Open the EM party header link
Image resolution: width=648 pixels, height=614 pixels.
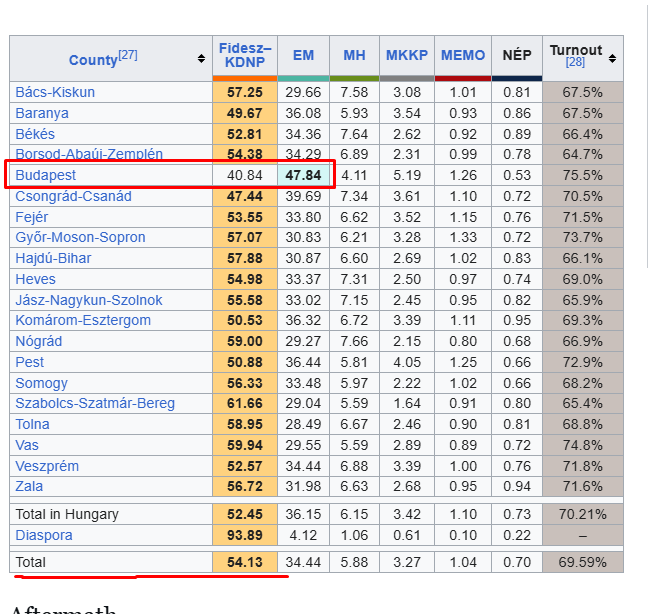[x=303, y=55]
